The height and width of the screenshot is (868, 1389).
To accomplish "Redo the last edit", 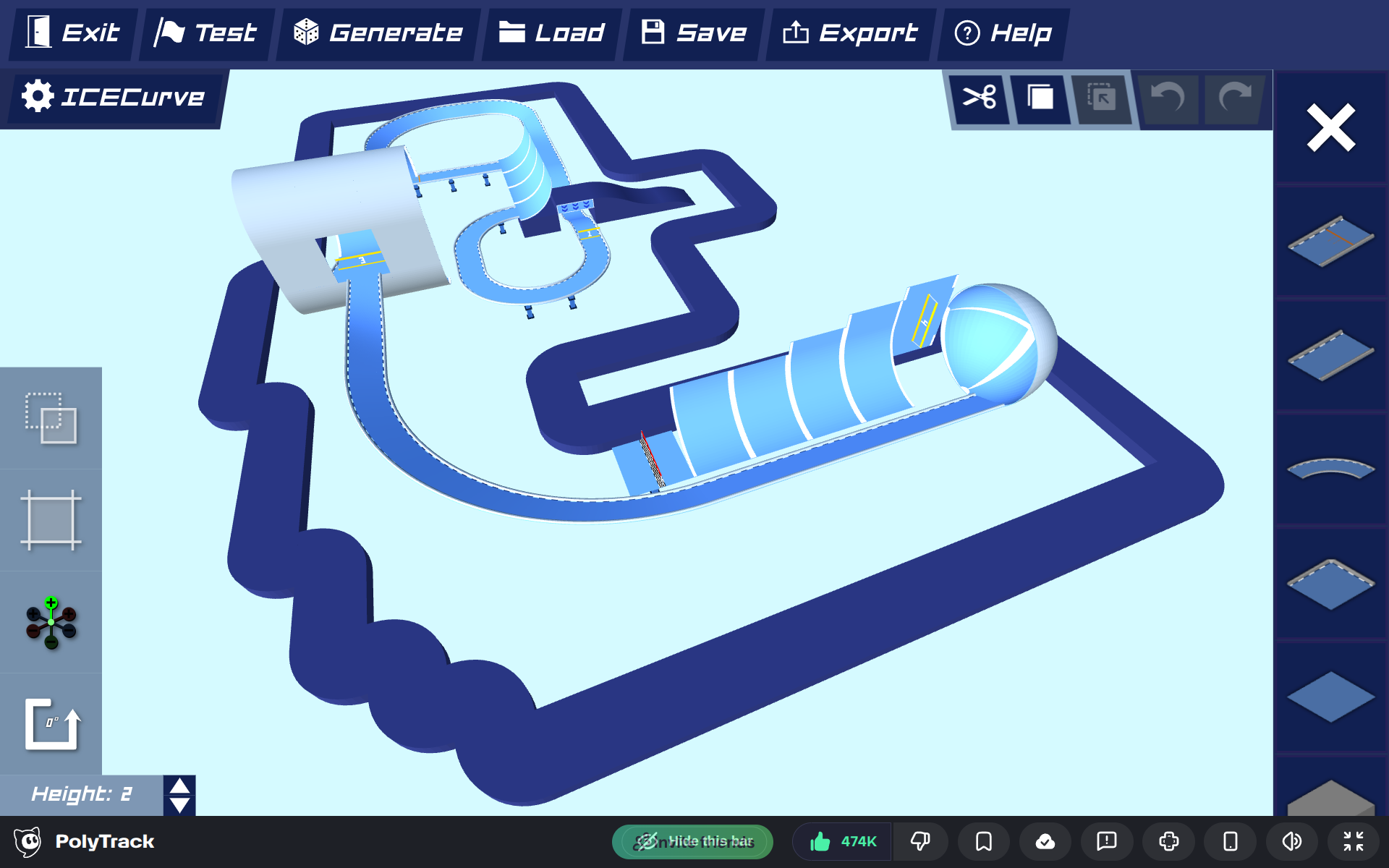I will click(1233, 97).
